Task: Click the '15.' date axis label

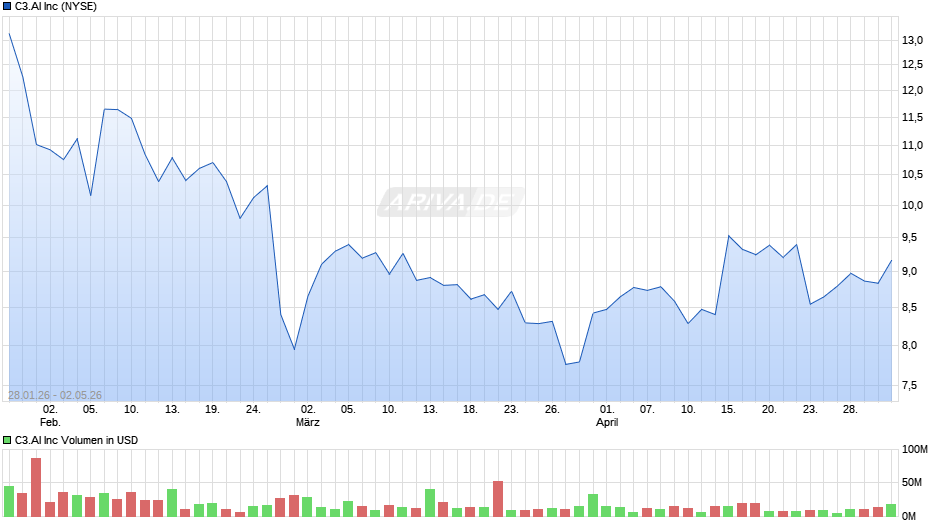Action: [728, 410]
